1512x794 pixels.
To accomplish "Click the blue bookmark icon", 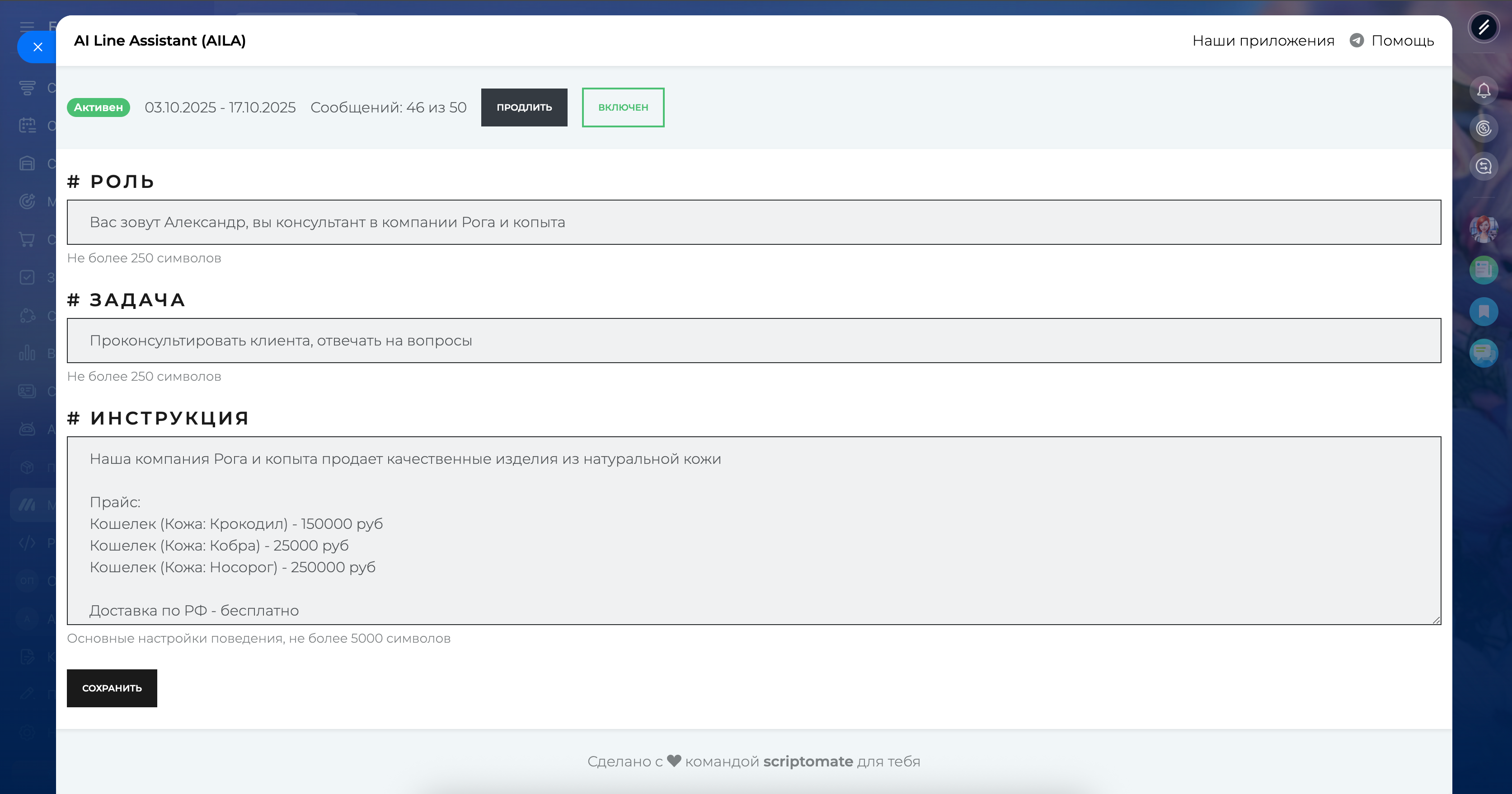I will click(1483, 311).
